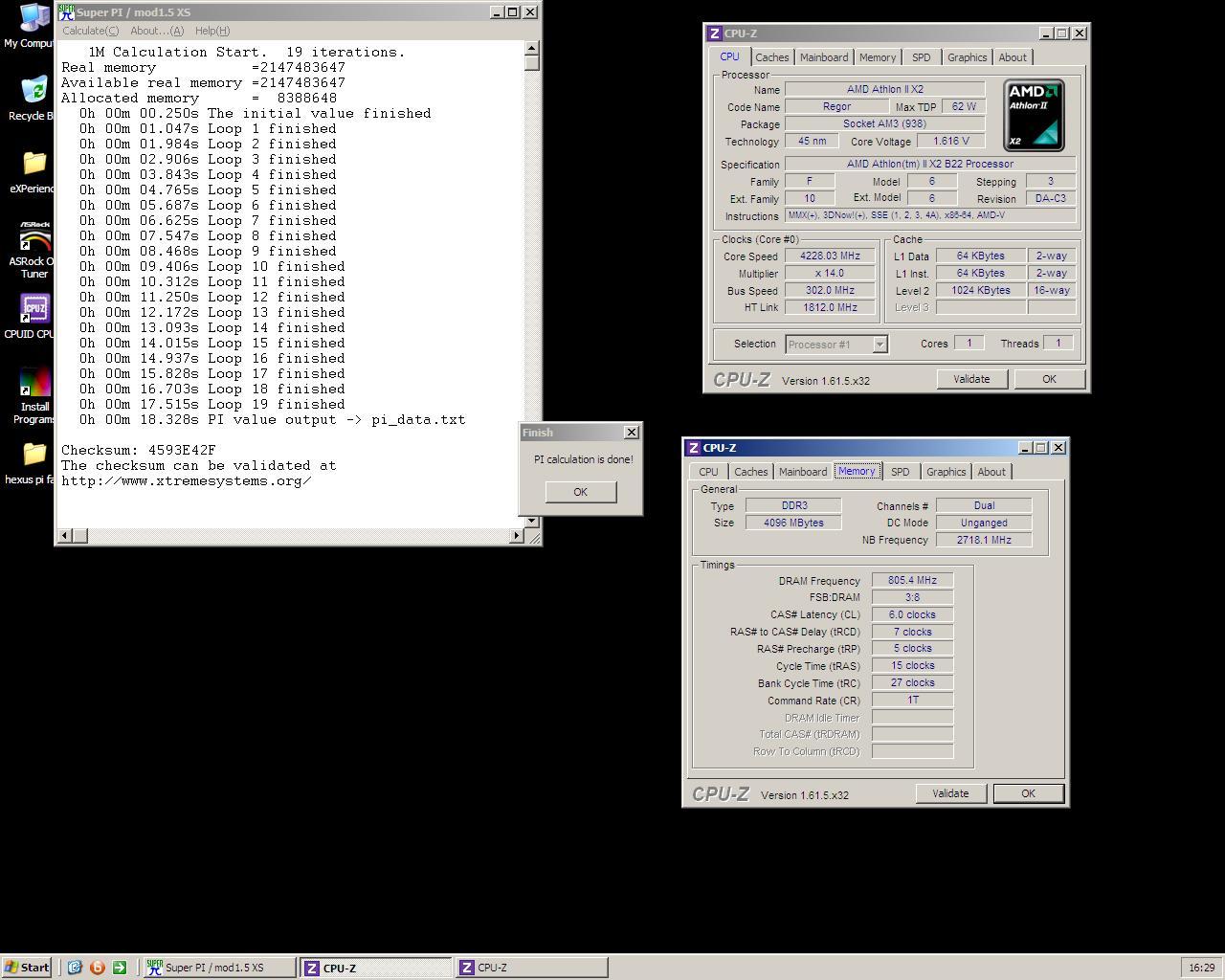Select Caches tab in upper CPU-Z window

(772, 57)
